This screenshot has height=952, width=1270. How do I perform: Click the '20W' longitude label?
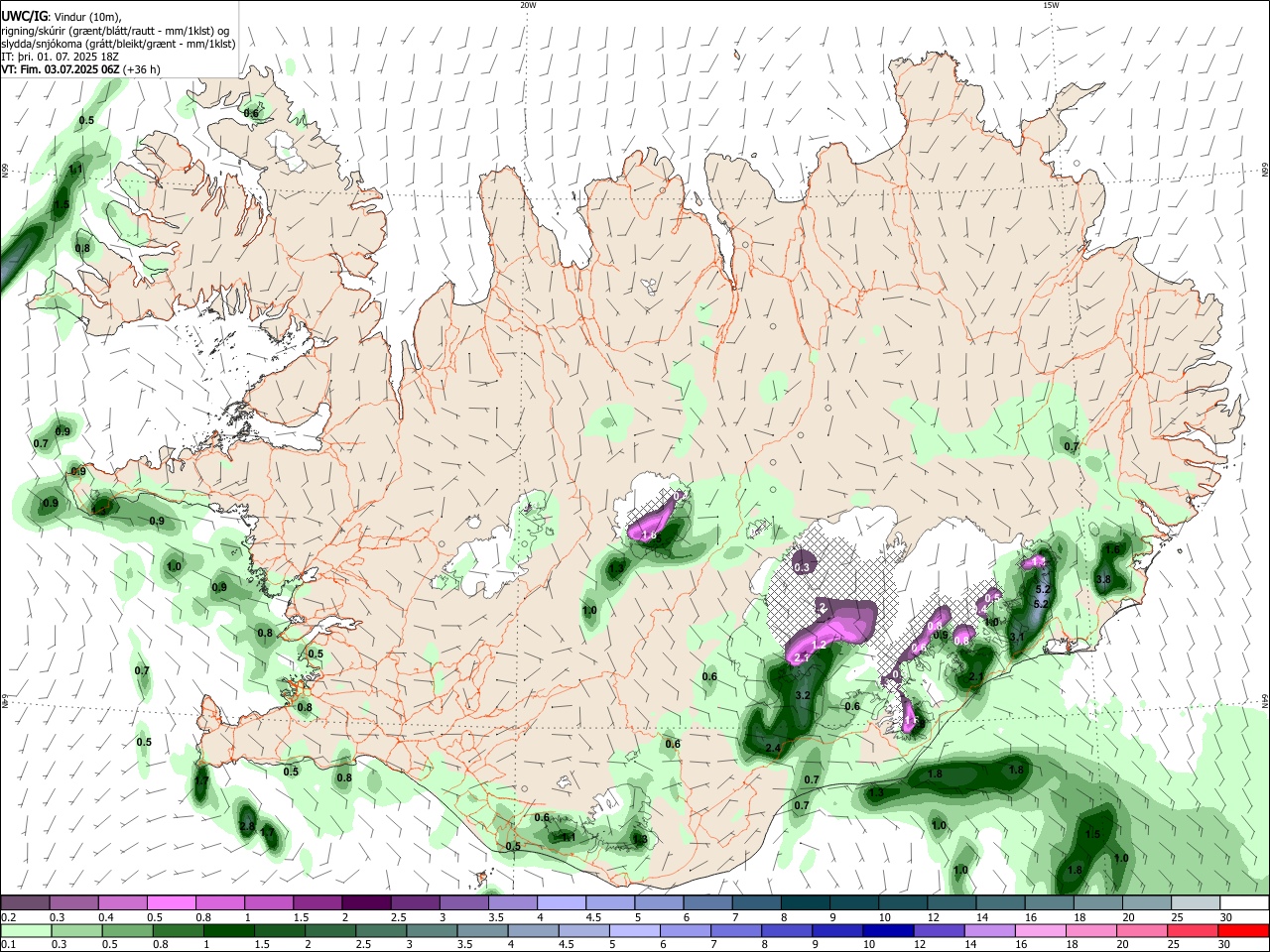point(528,5)
